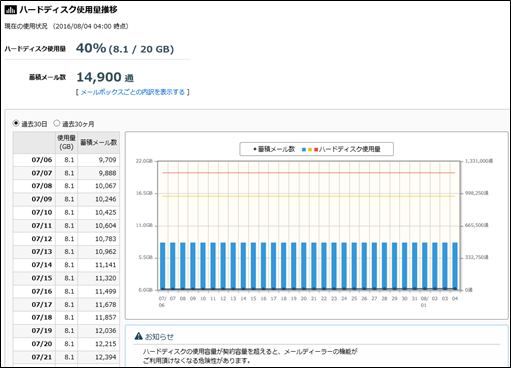The width and height of the screenshot is (511, 368).
Task: Click the 12,394 mail count value
Action: 106,357
